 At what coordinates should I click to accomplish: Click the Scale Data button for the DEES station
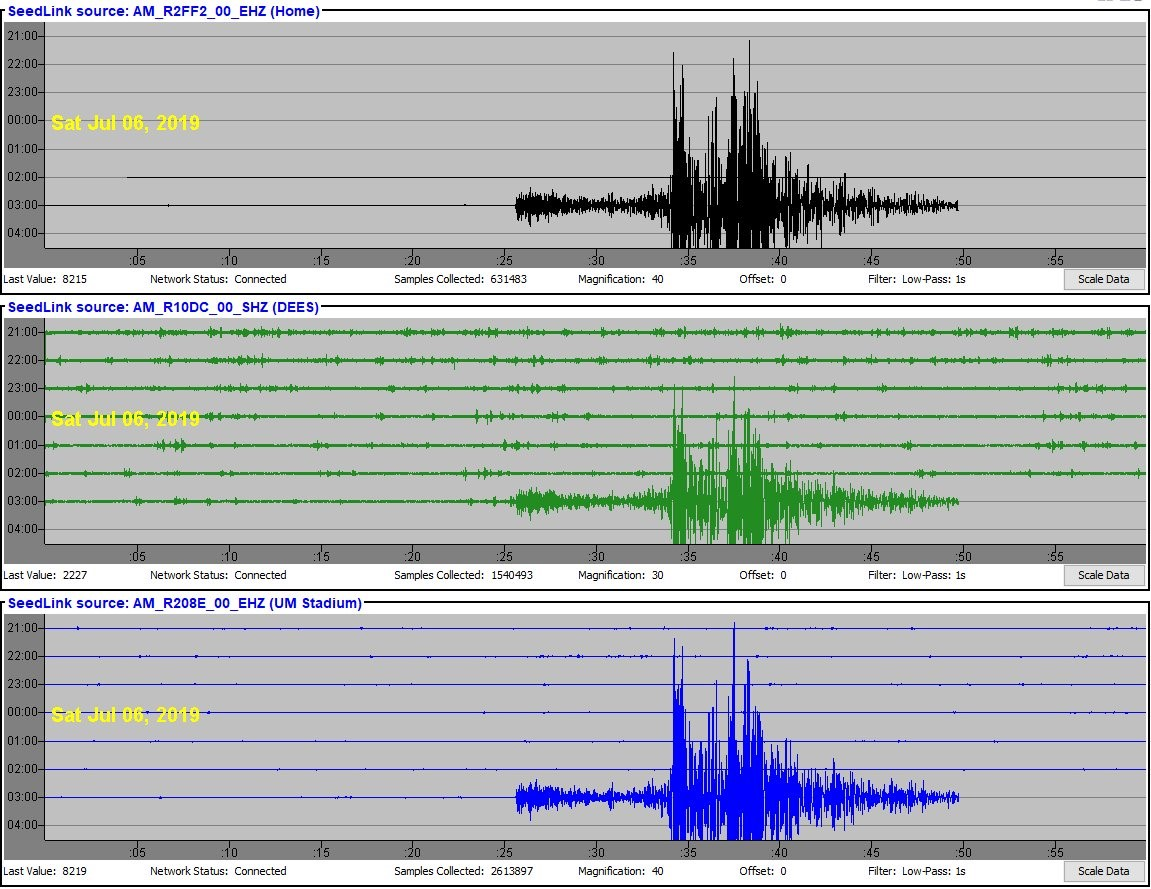click(x=1103, y=575)
